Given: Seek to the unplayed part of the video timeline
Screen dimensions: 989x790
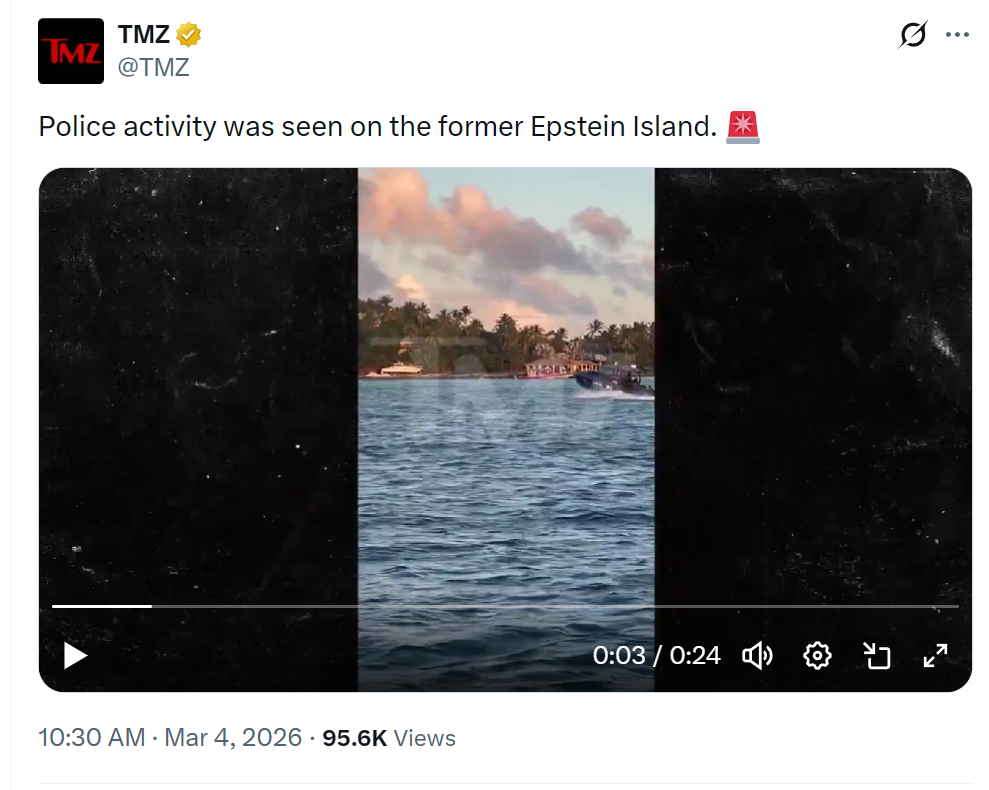Looking at the screenshot, I should pos(550,606).
